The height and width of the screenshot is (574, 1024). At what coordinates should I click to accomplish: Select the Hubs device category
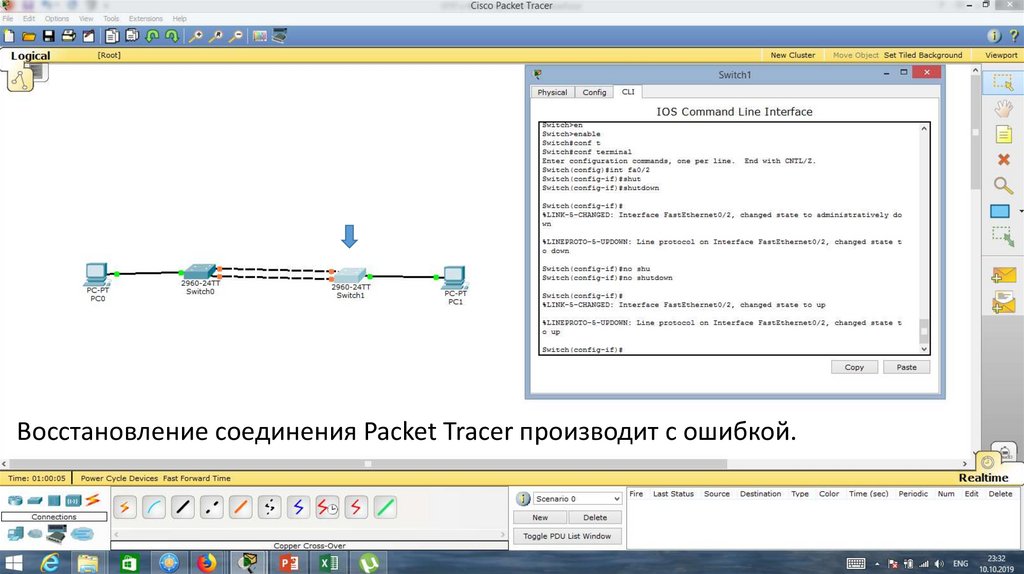tap(54, 501)
